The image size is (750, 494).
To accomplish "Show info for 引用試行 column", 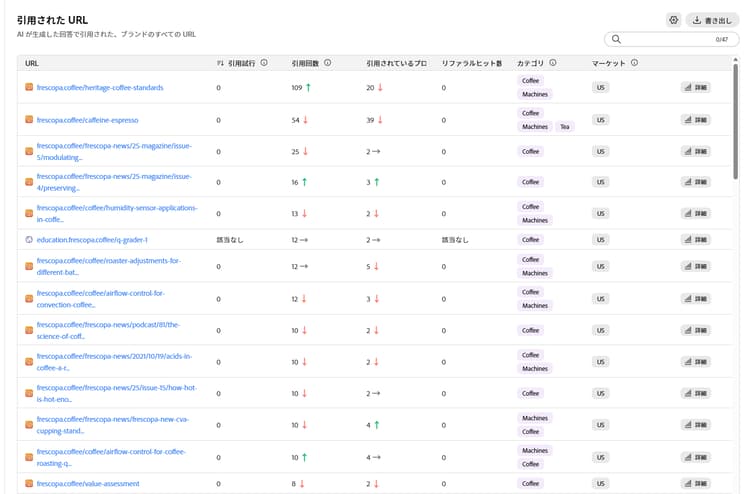I will (264, 63).
